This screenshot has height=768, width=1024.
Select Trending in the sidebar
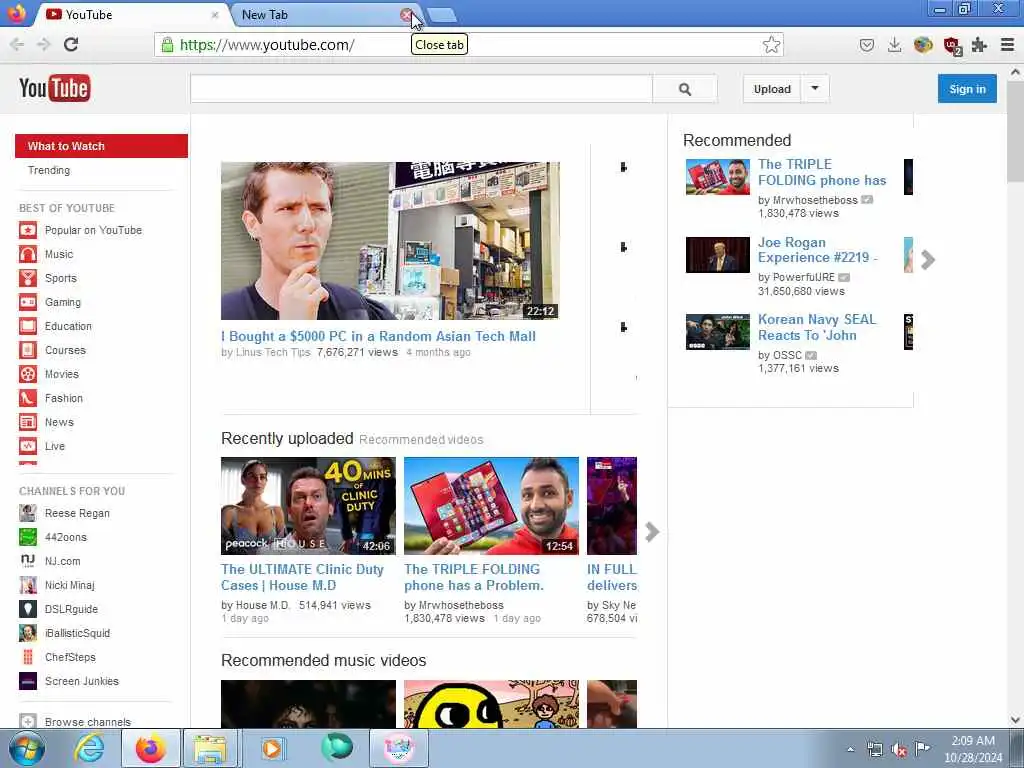[49, 170]
